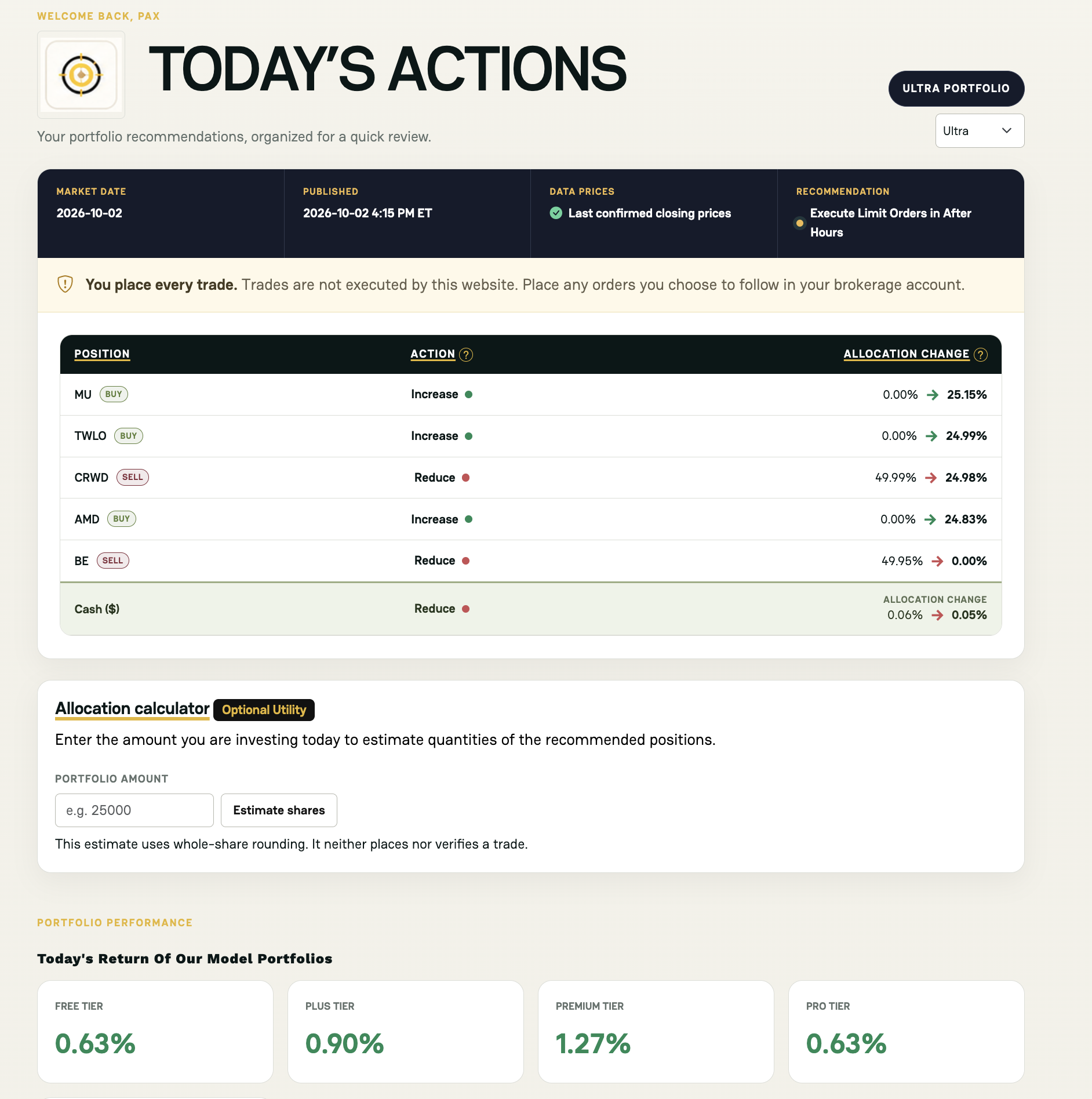Click published time 2026-10-02 4:15 PM ET
Viewport: 1092px width, 1099px height.
(367, 213)
